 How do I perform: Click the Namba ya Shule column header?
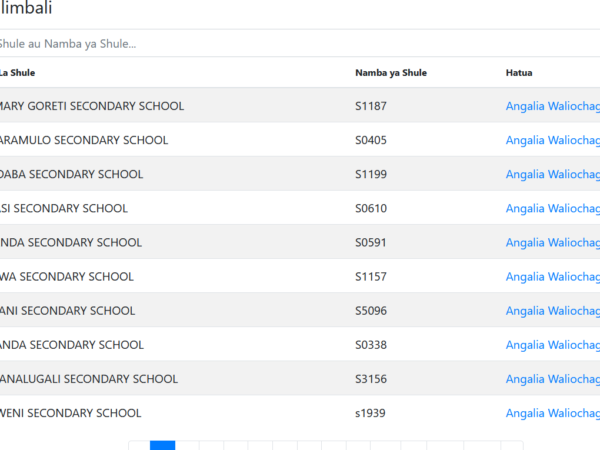click(x=391, y=73)
